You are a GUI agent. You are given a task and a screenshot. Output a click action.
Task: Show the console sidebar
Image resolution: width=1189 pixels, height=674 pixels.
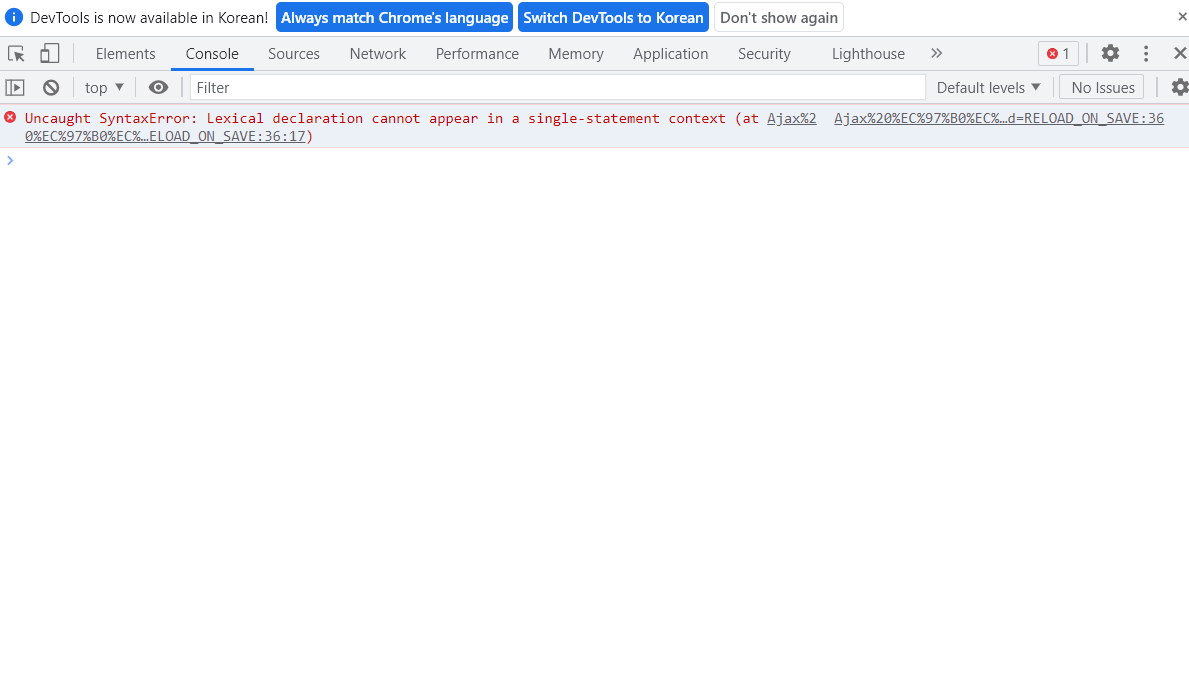[x=15, y=88]
